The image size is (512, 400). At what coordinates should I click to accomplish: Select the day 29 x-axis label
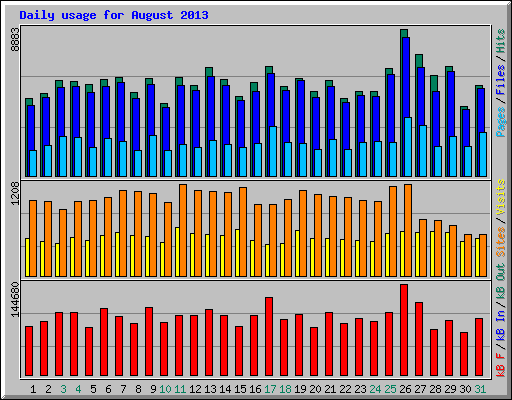click(x=450, y=389)
